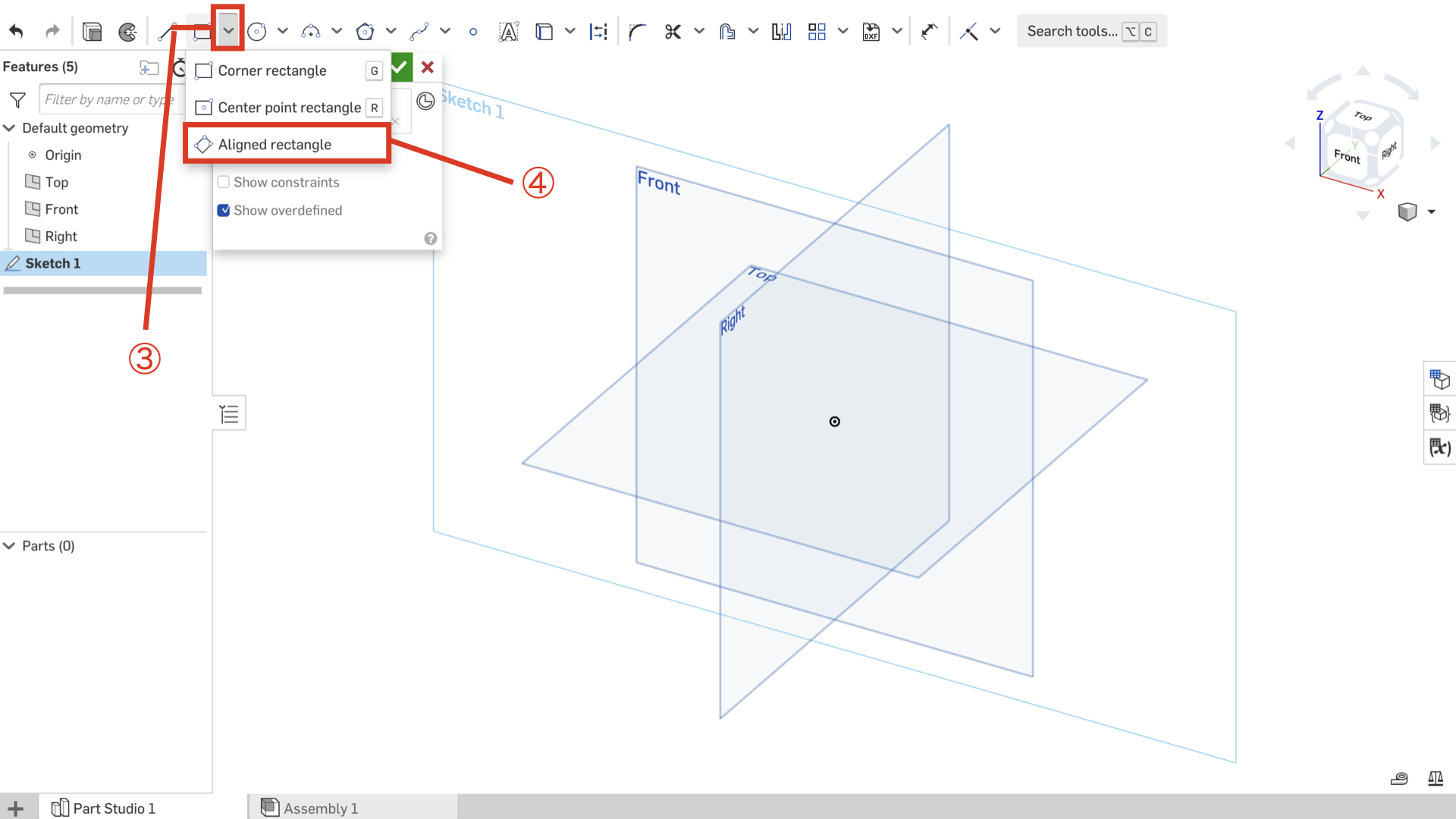
Task: Select the Line sketch tool
Action: pos(168,31)
